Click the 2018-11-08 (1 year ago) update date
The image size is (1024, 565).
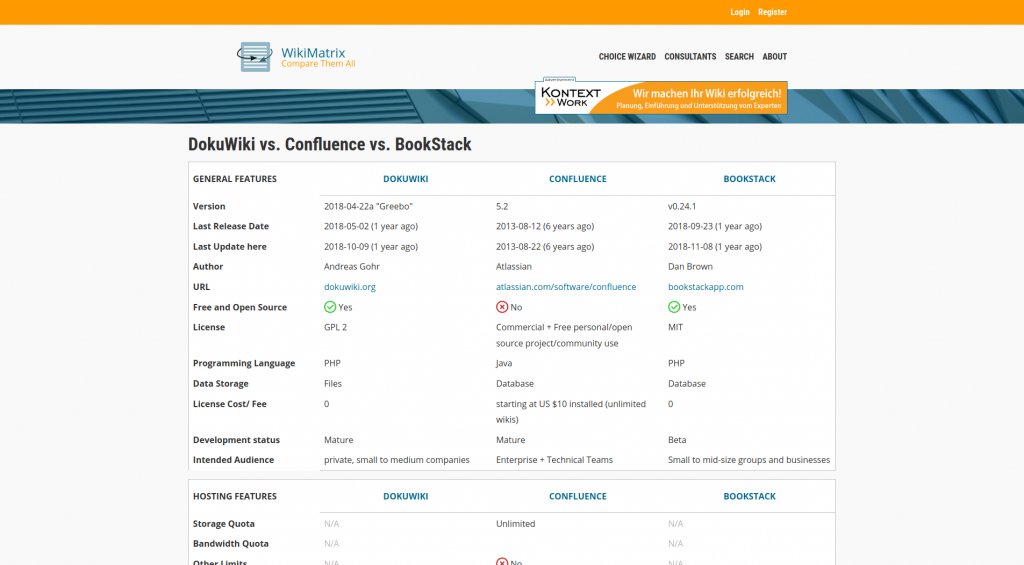pyautogui.click(x=714, y=246)
